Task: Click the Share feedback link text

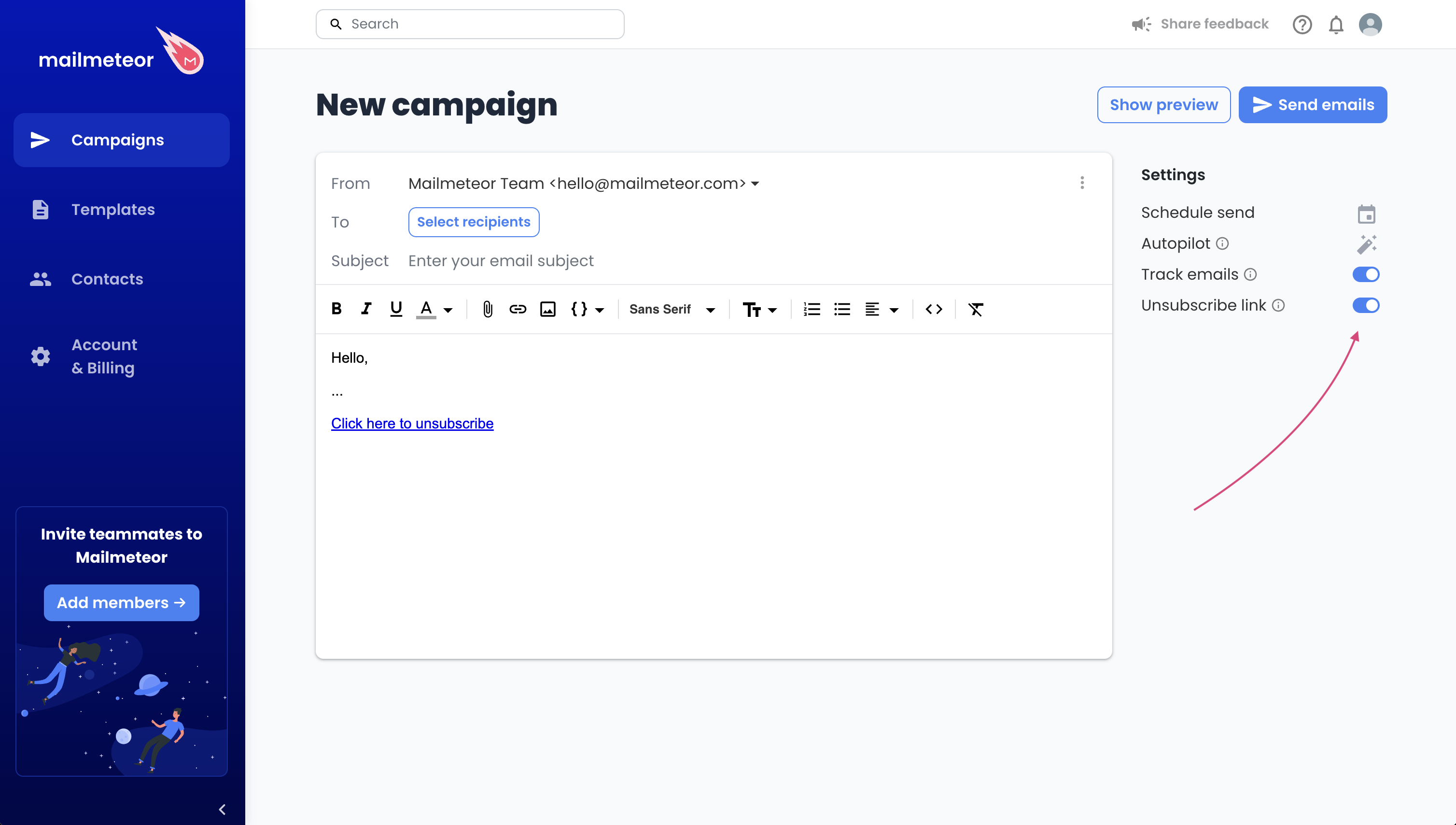Action: 1214,24
